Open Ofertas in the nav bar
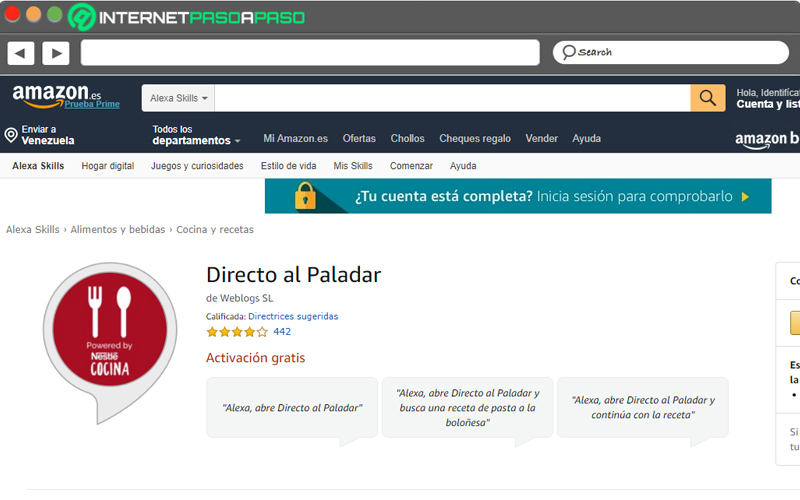800x500 pixels. tap(359, 138)
